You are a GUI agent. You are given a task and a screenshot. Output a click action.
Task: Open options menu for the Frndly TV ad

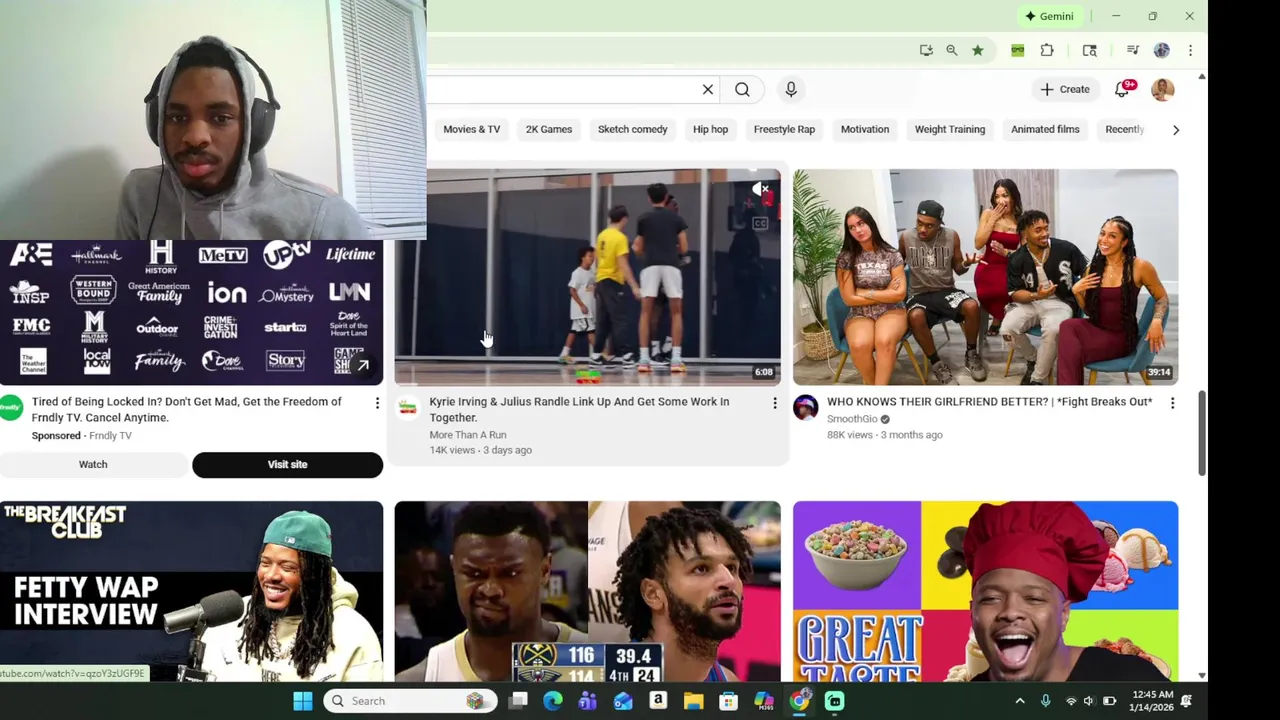(377, 403)
